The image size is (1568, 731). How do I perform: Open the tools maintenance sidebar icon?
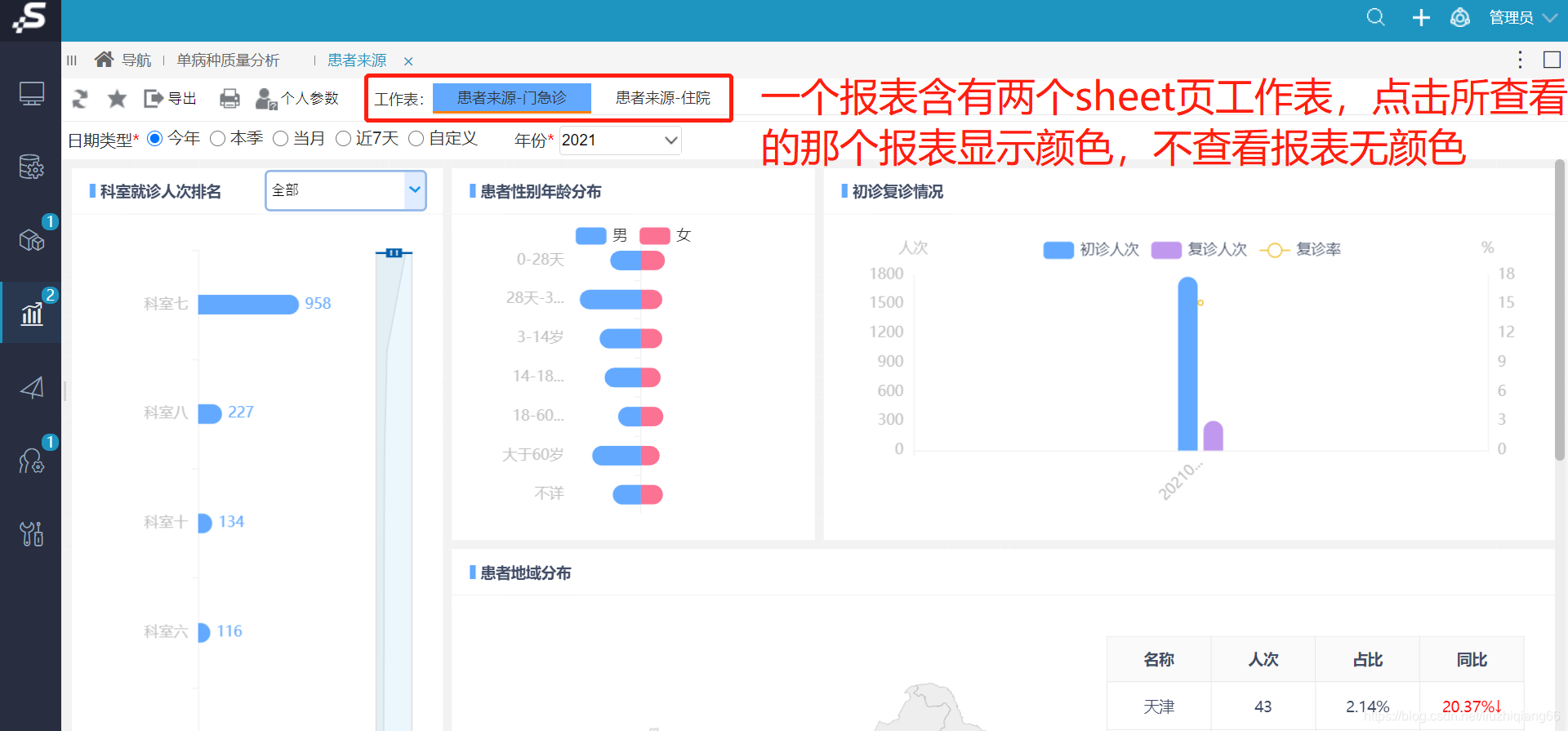coord(32,533)
